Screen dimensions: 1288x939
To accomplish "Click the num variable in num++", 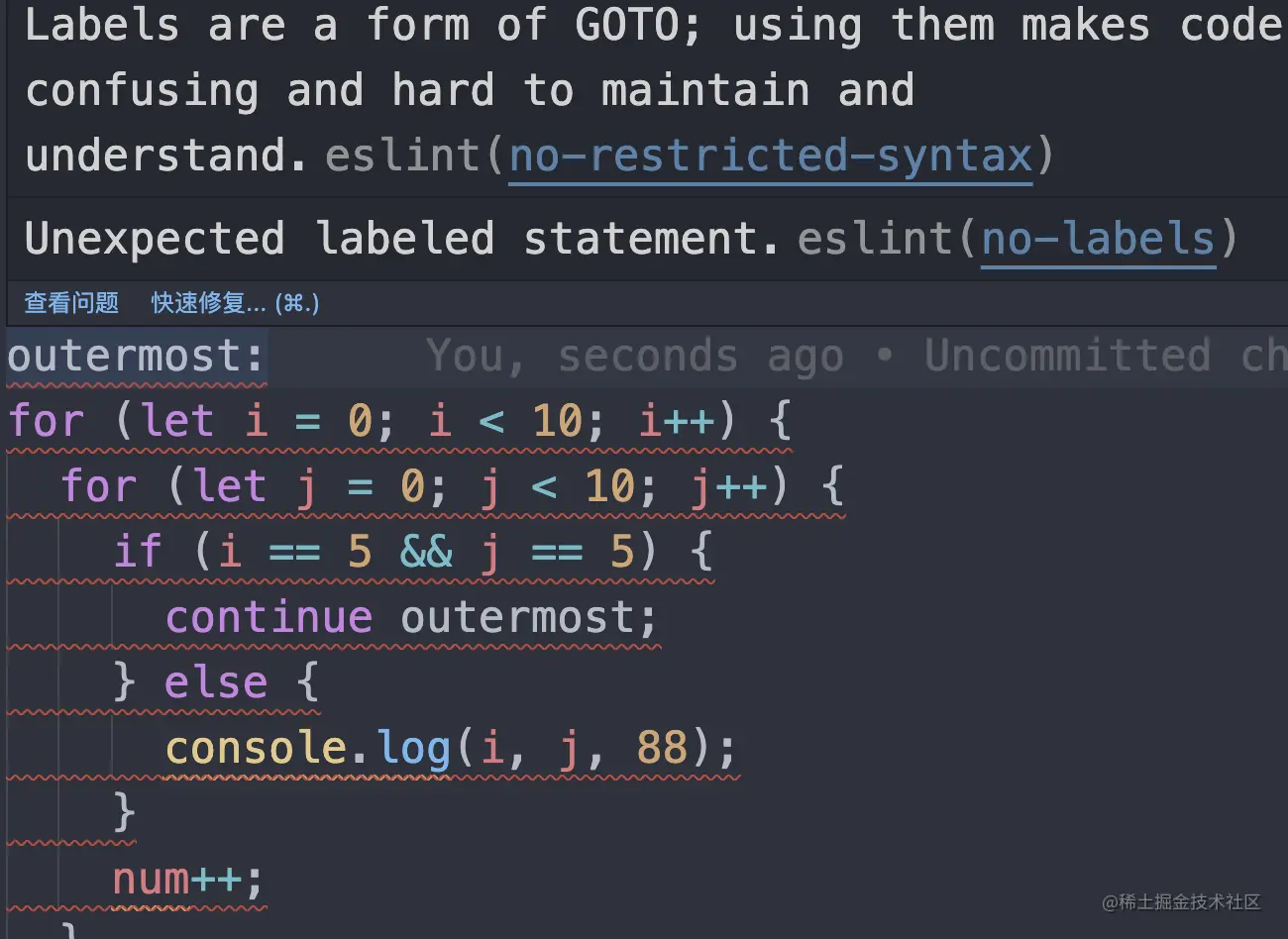I will point(150,880).
